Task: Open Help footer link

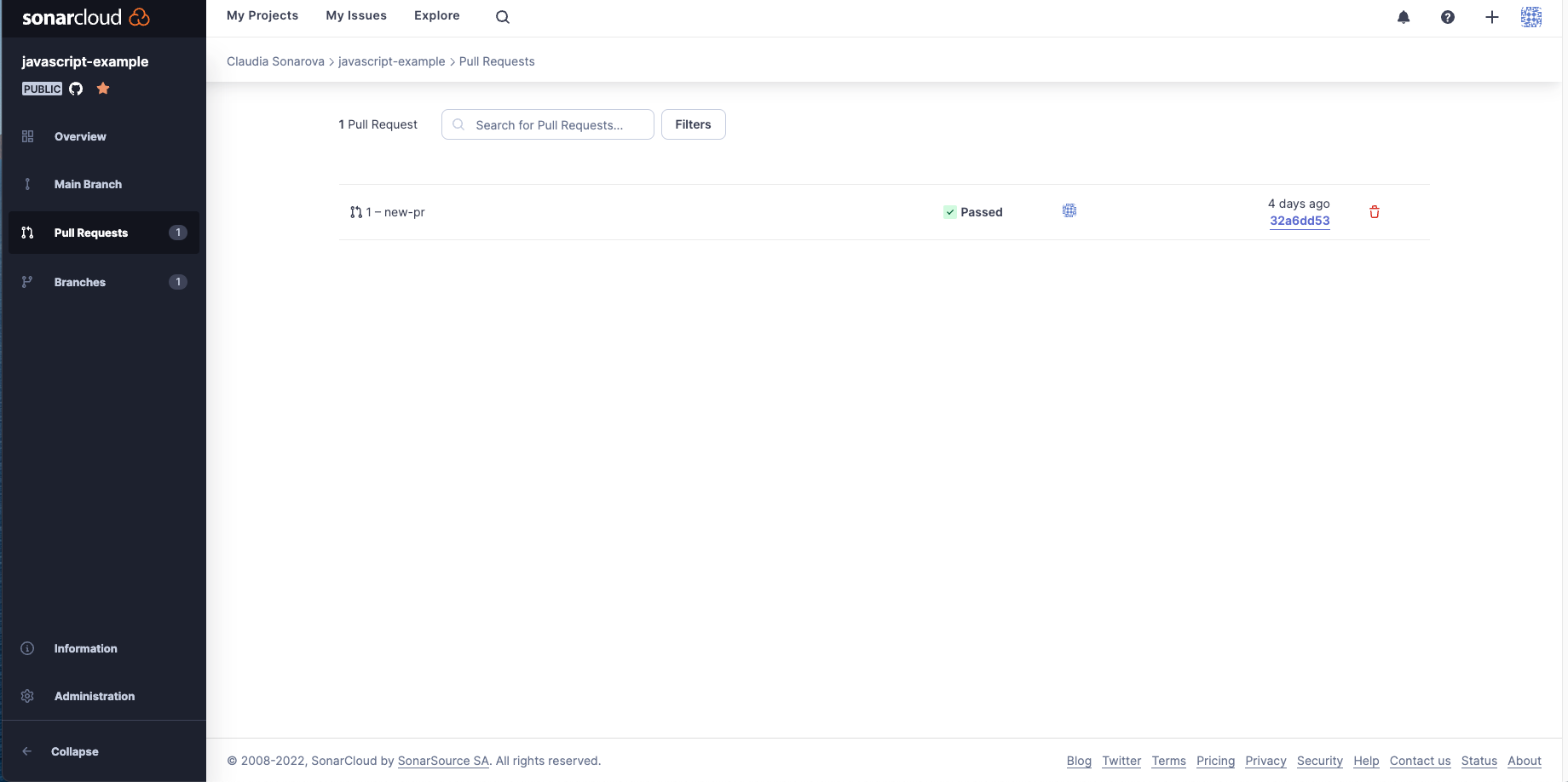Action: pos(1366,761)
